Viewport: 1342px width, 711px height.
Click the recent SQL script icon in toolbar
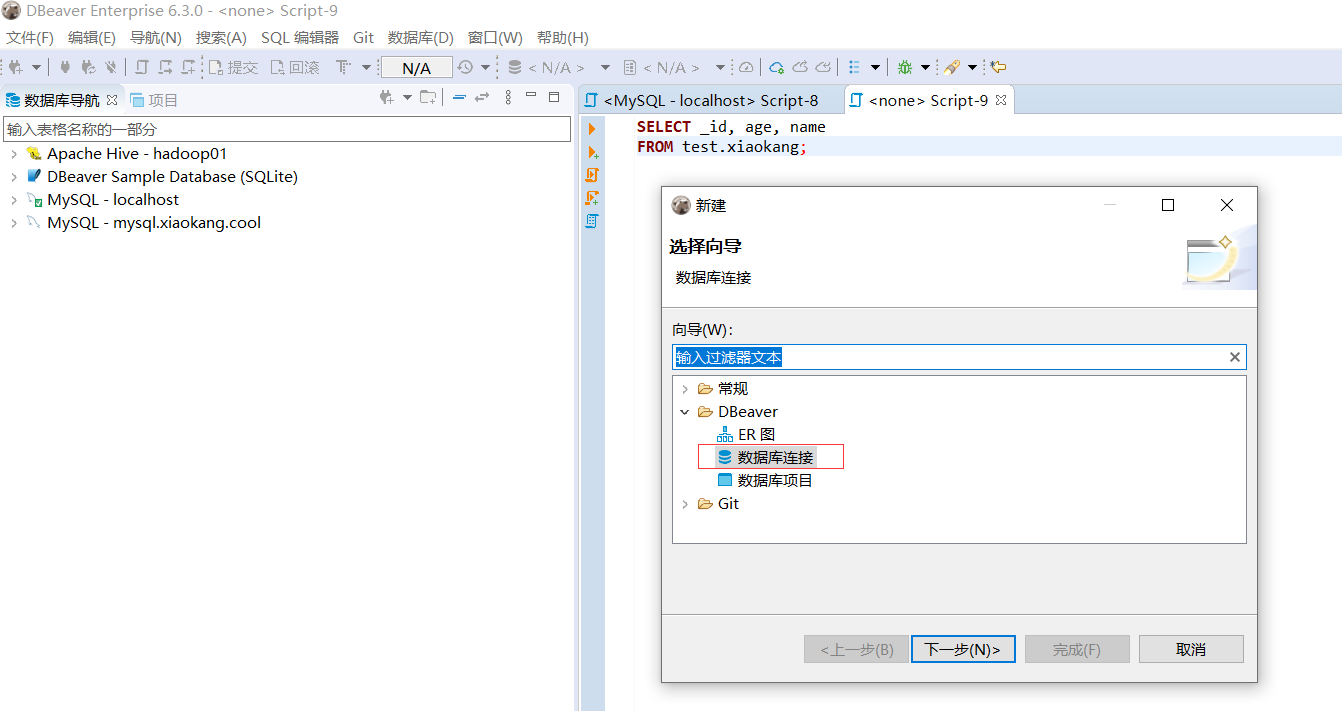click(165, 67)
